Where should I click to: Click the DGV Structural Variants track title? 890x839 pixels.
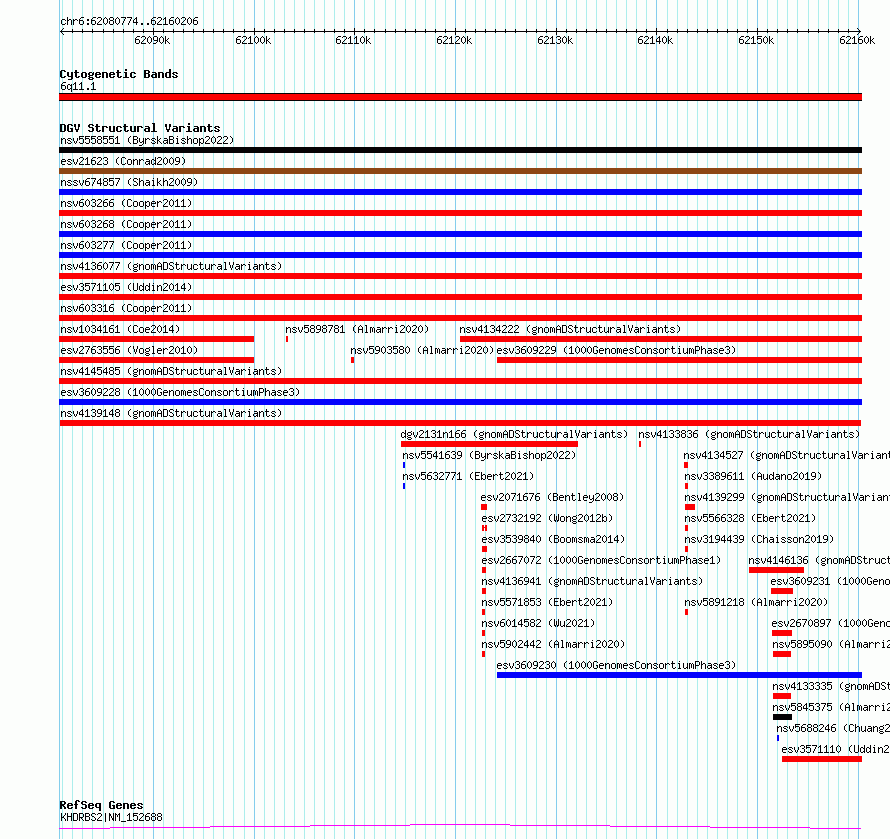tap(140, 128)
